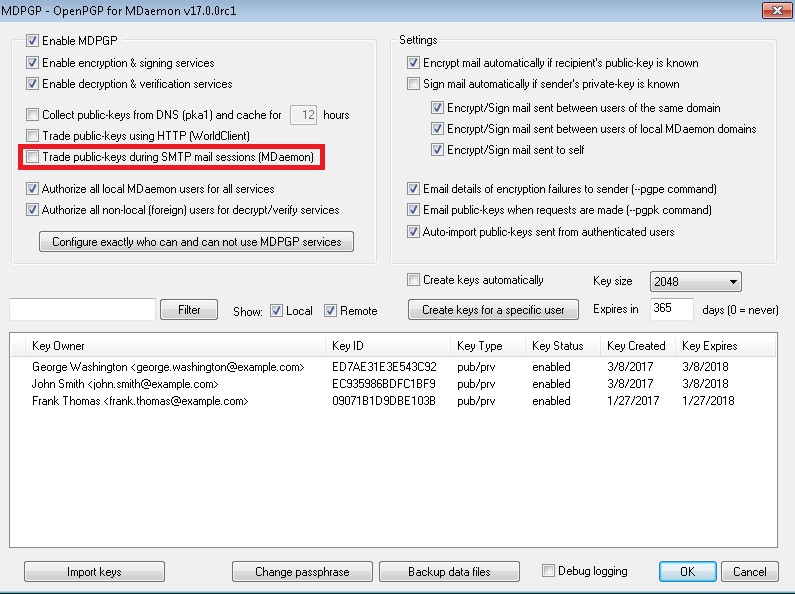The width and height of the screenshot is (795, 594).
Task: Click key ID 09071B1D9DBE103B
Action: tap(384, 401)
